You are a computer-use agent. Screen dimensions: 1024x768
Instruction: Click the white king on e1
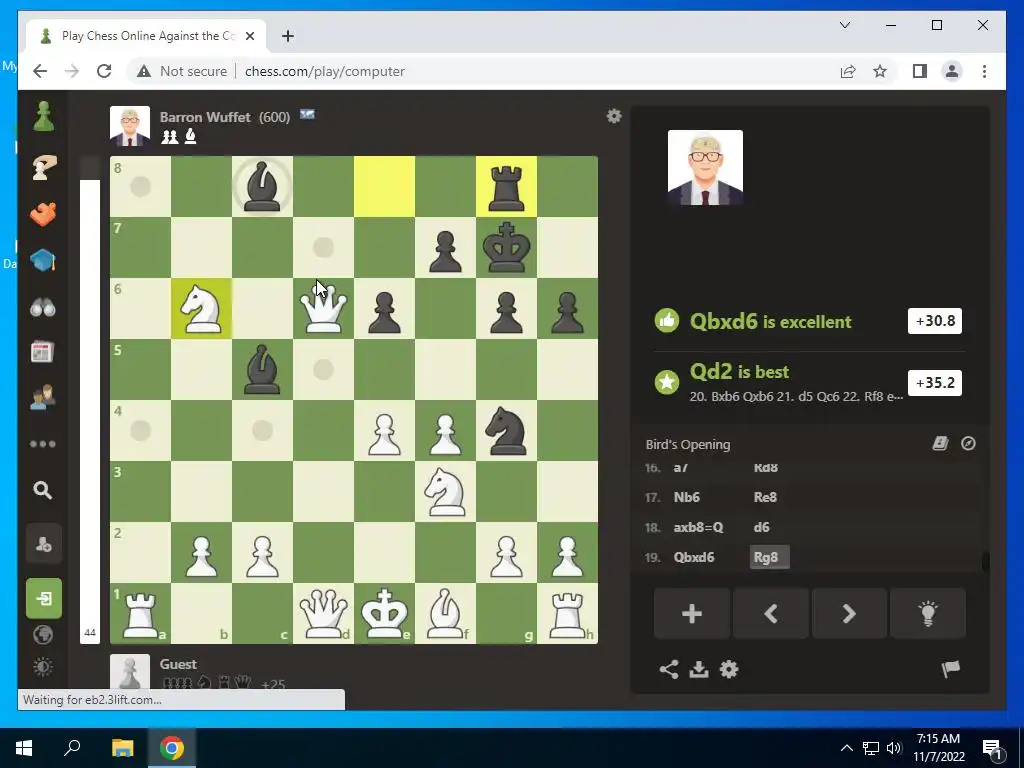[384, 613]
